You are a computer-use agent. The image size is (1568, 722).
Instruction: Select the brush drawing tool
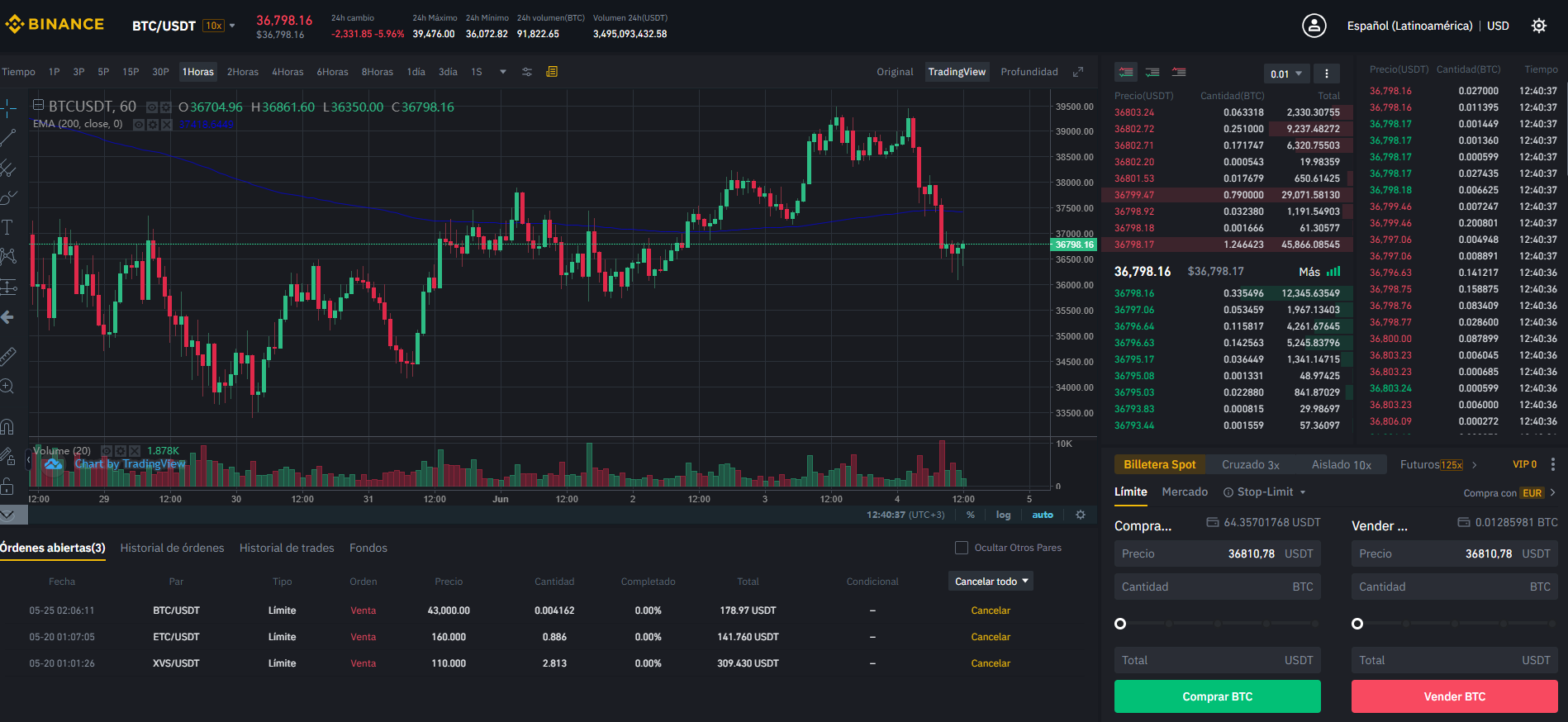coord(7,197)
